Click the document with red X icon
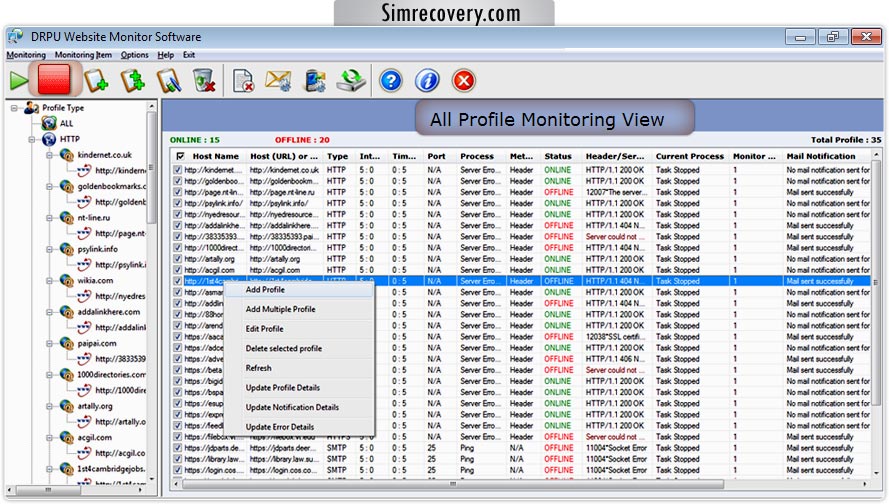The image size is (889, 504). 243,81
